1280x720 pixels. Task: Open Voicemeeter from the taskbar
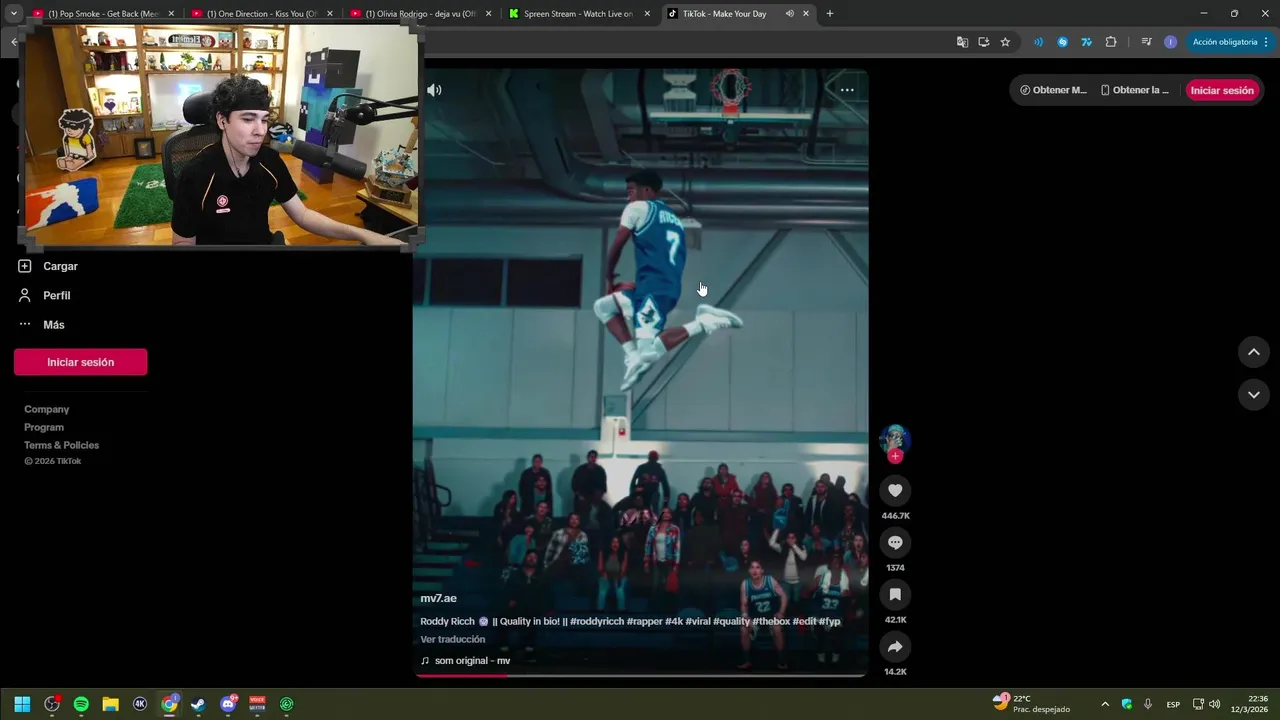point(257,704)
